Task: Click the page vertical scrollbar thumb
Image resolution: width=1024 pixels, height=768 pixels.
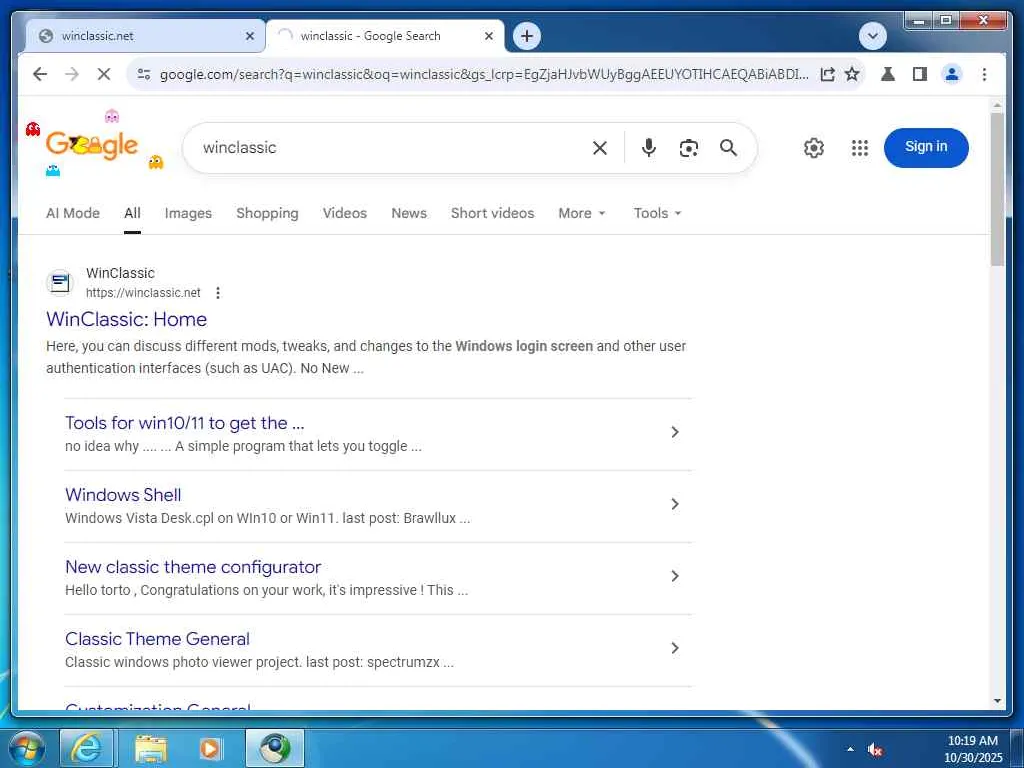Action: [997, 189]
